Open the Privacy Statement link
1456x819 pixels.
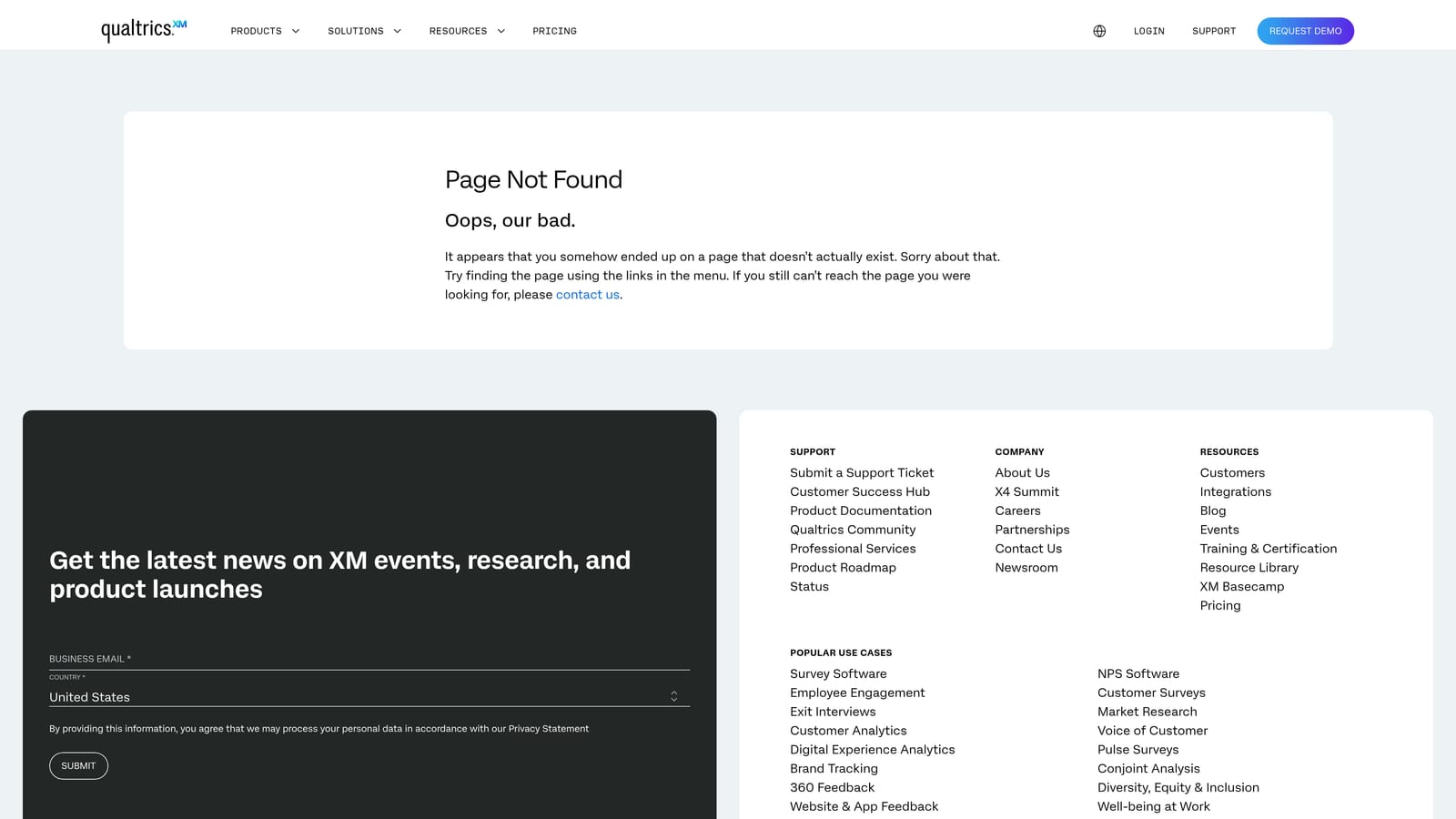pos(549,729)
